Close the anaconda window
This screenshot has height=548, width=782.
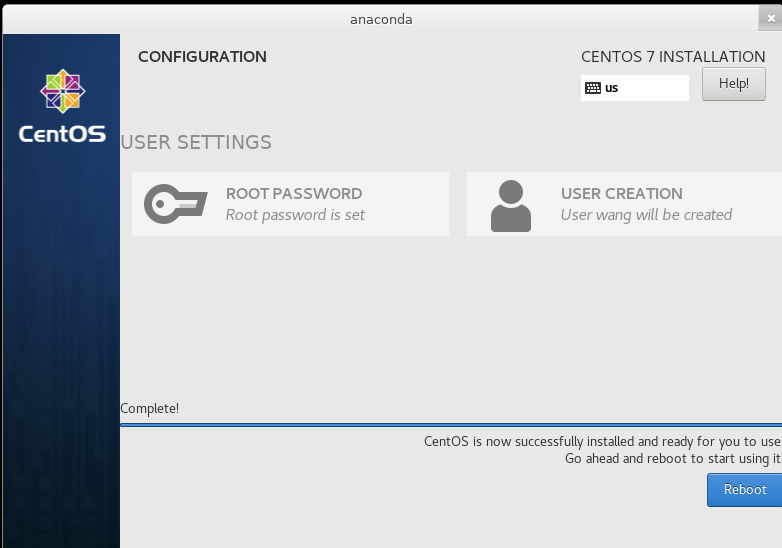771,18
